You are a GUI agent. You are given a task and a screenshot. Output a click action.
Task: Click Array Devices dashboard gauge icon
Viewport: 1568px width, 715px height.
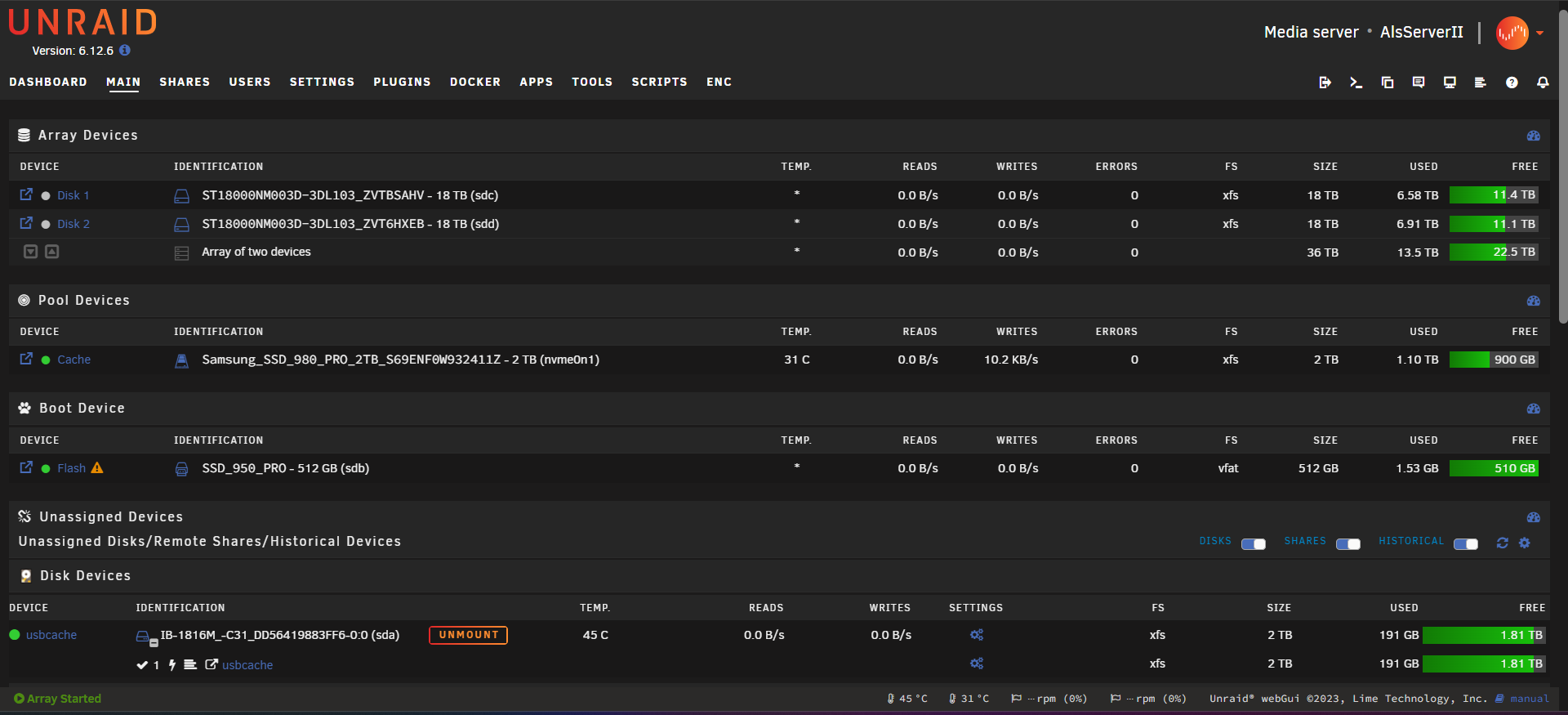point(1533,136)
